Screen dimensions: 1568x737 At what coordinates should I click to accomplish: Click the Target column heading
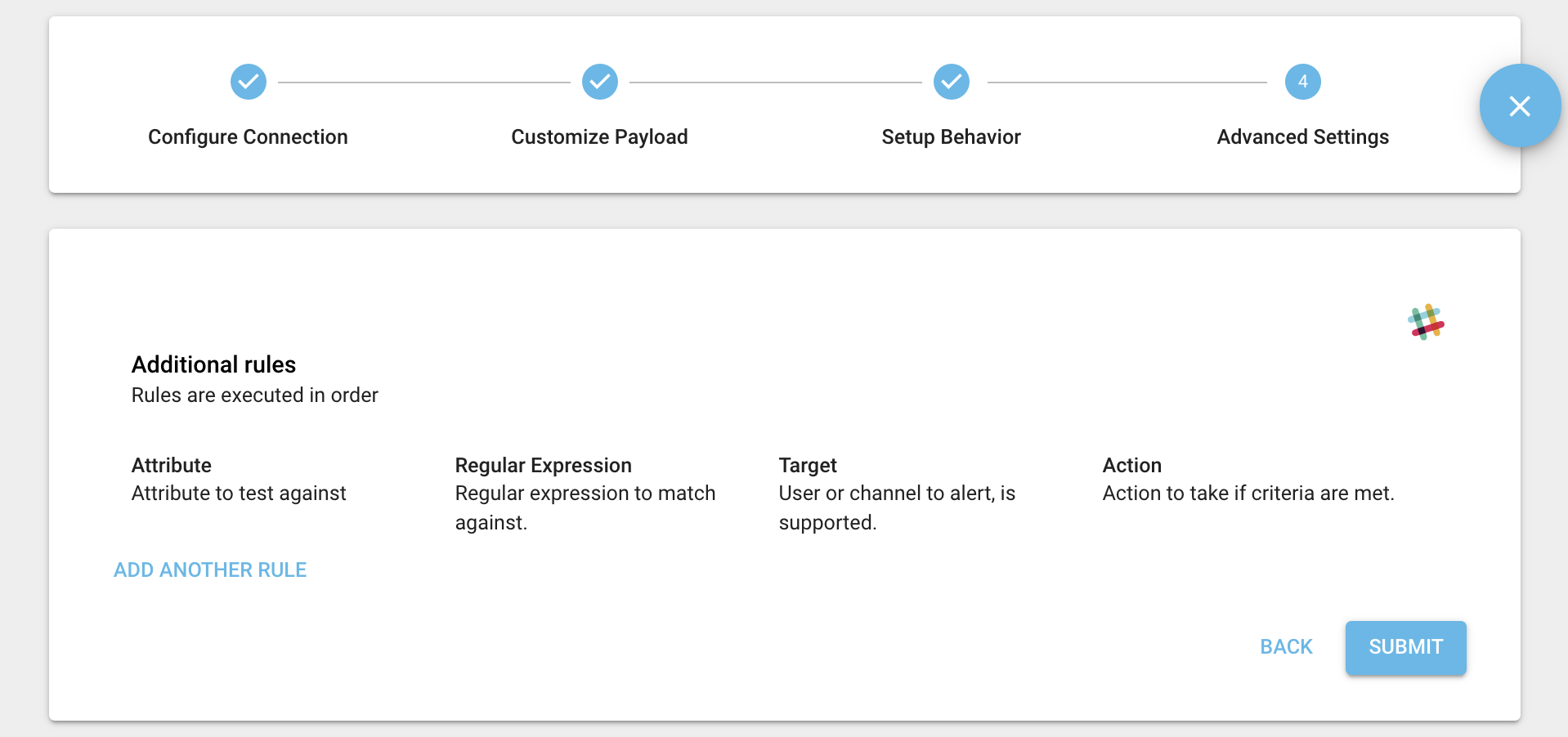808,465
